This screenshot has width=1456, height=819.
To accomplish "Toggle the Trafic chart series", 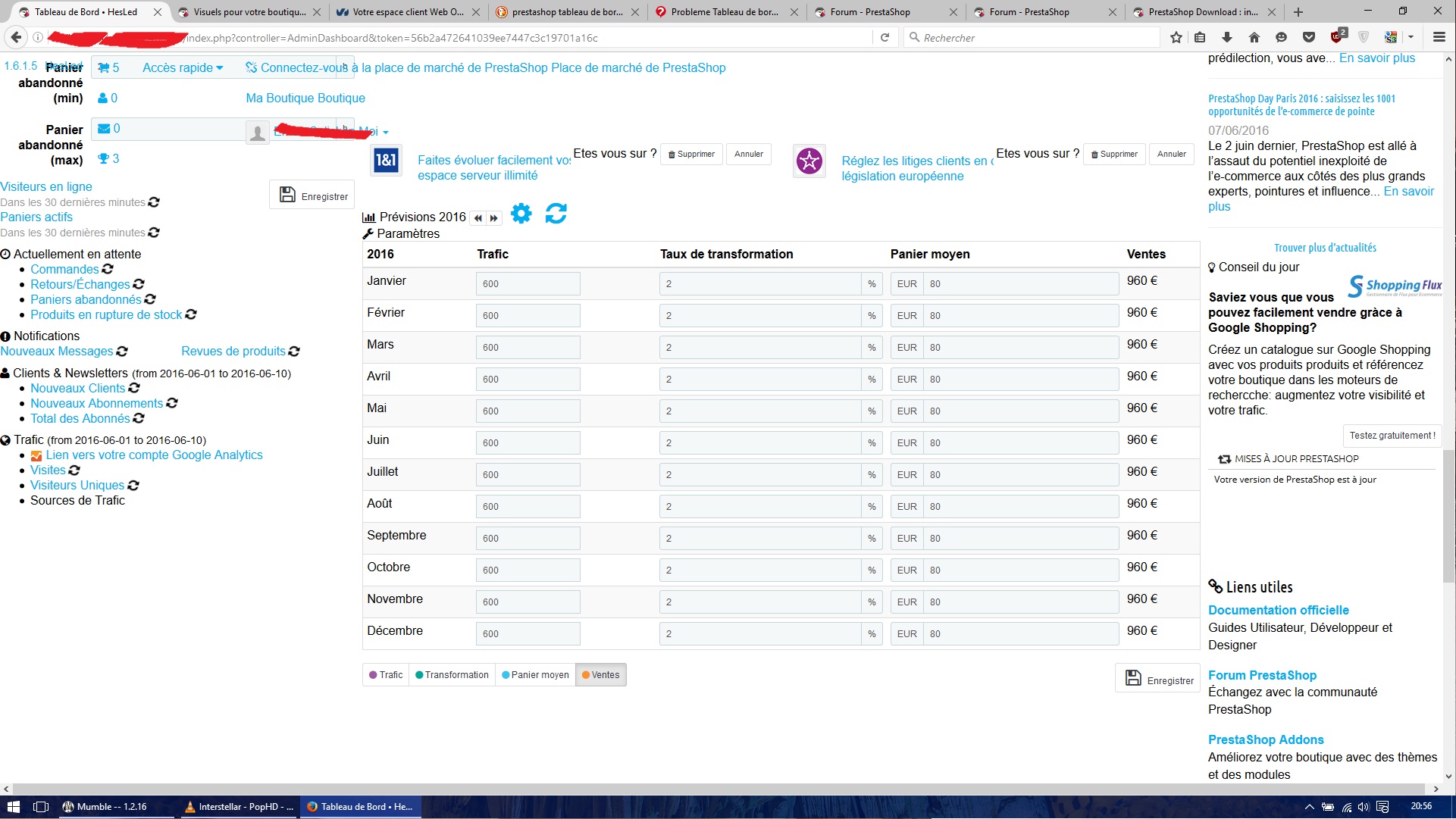I will (x=386, y=675).
